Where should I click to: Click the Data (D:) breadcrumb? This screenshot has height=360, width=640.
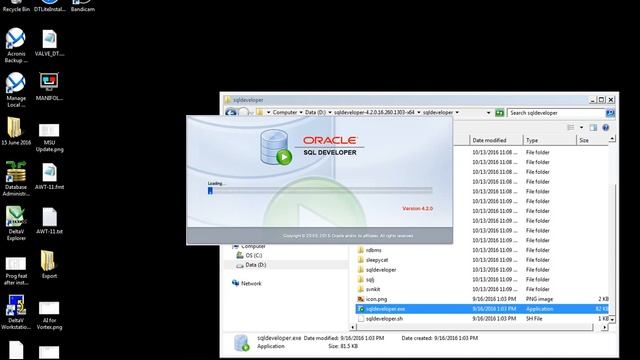pyautogui.click(x=316, y=112)
